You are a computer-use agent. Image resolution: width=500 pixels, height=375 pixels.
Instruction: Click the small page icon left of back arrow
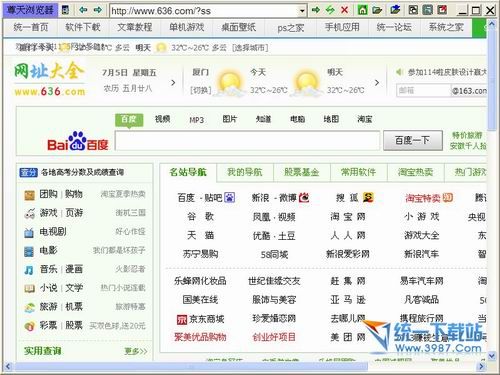point(66,10)
